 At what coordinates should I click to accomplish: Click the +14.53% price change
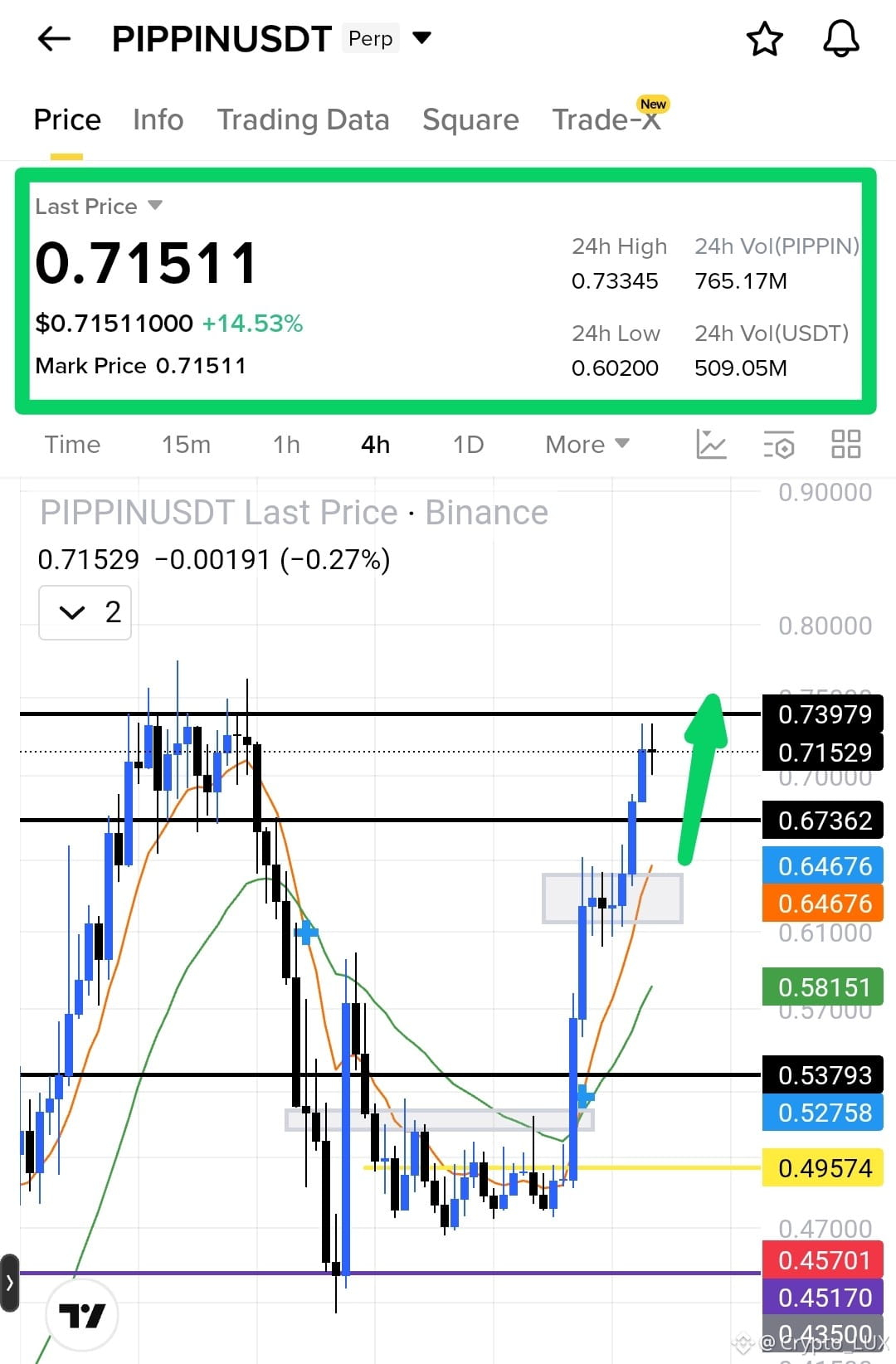point(252,324)
